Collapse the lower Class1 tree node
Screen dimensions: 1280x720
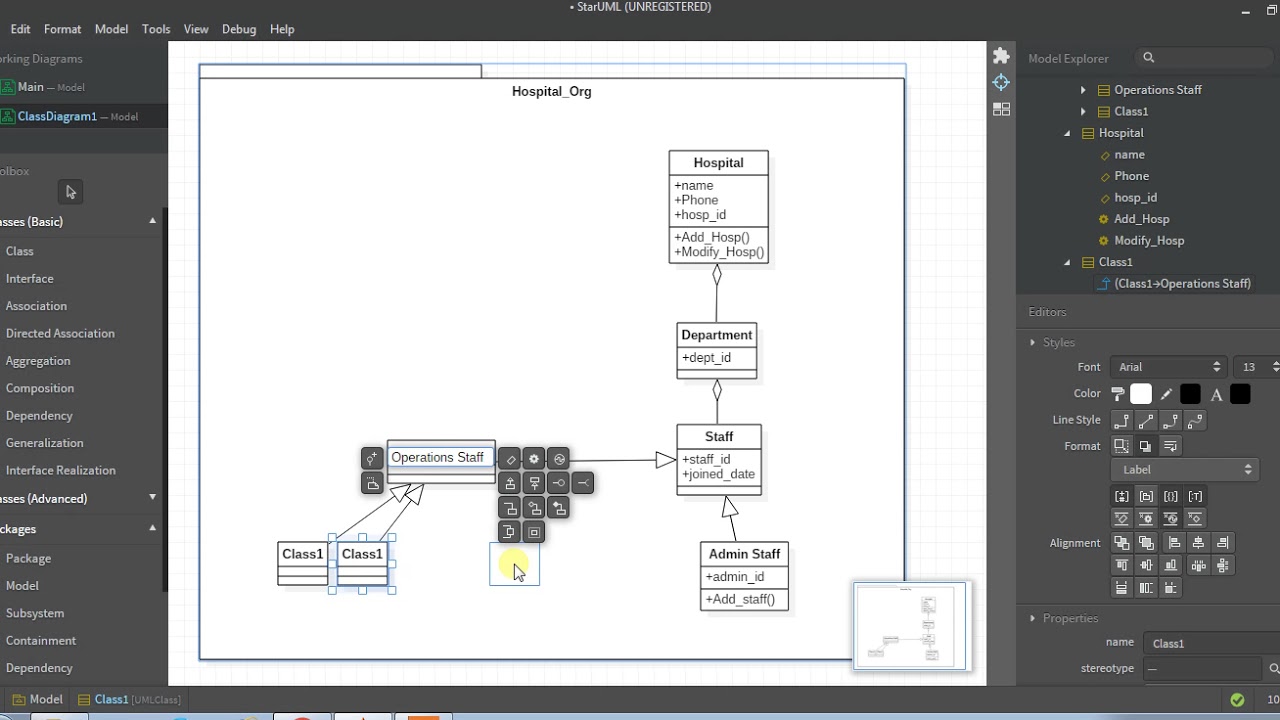pos(1067,262)
